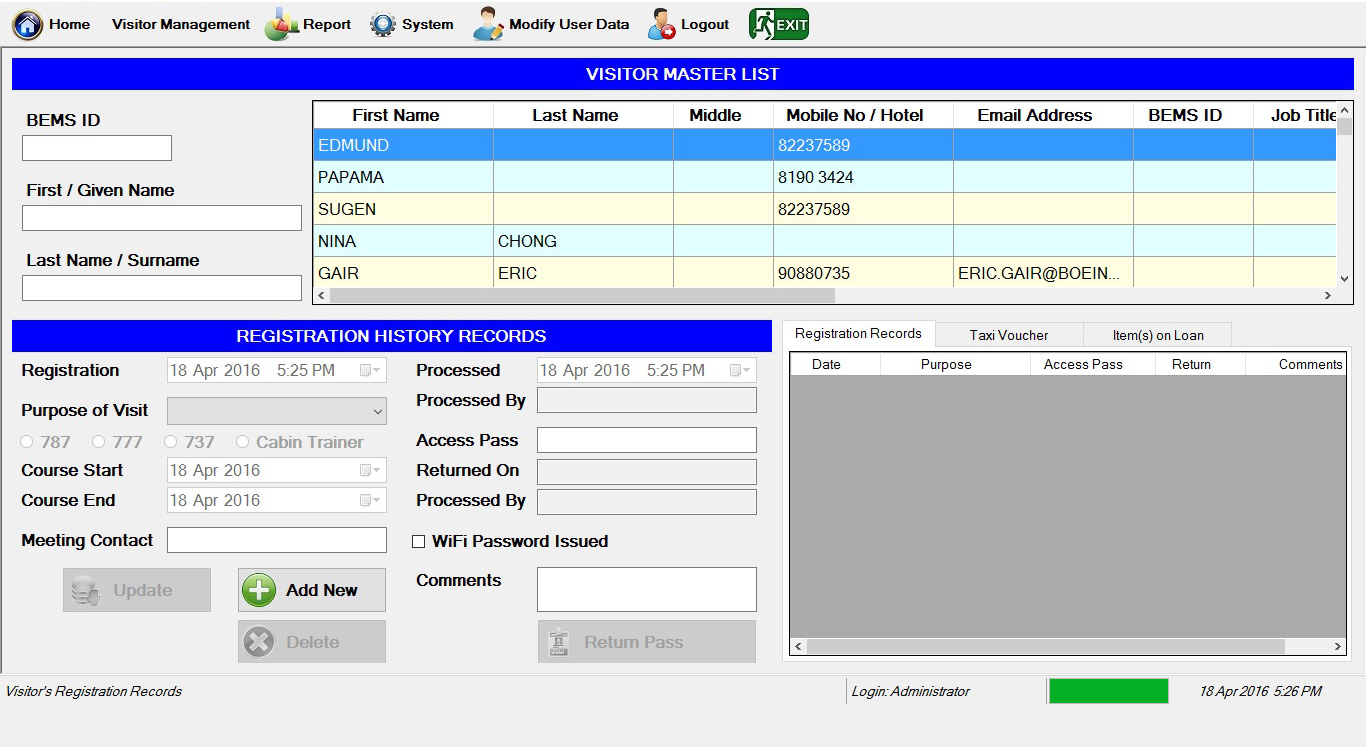Open the Visitor Management menu

coord(179,25)
